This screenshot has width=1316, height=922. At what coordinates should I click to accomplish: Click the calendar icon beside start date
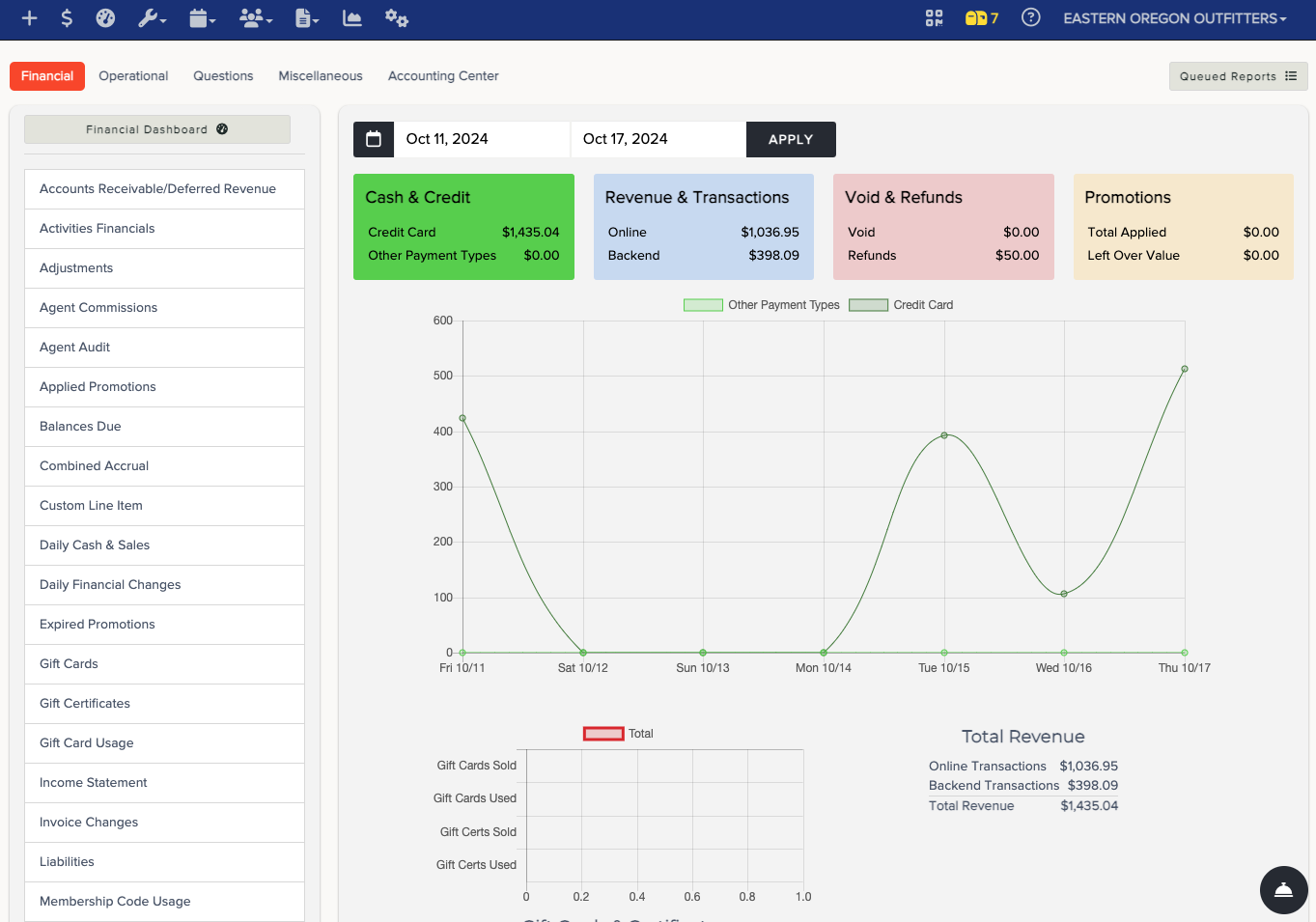tap(374, 139)
